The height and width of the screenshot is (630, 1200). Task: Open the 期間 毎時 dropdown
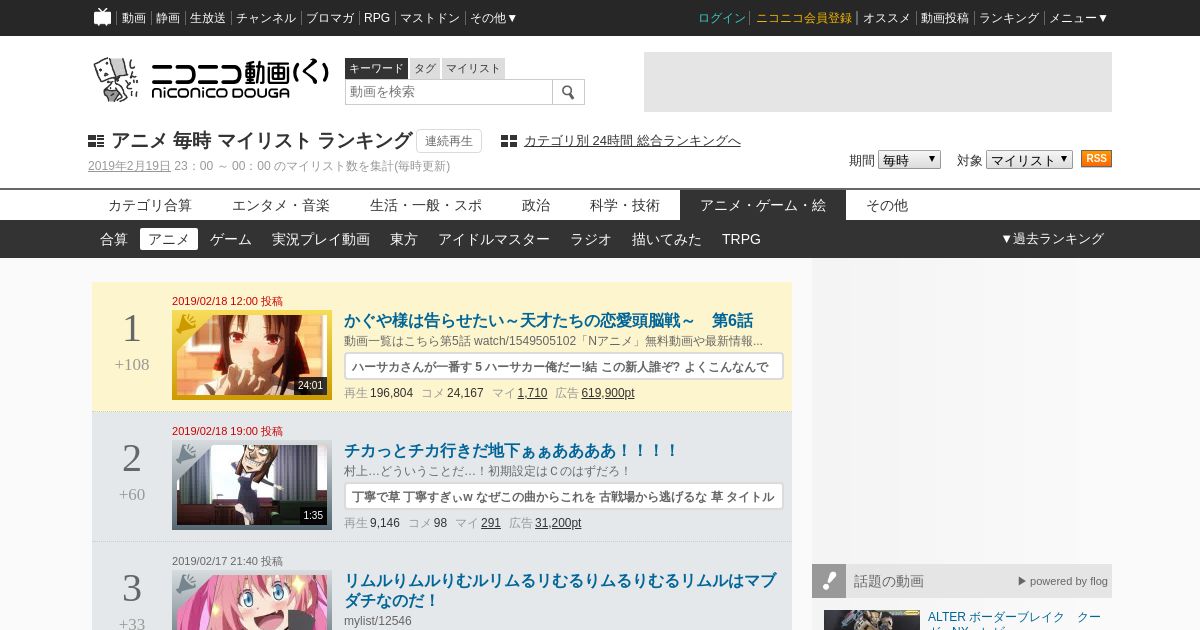click(908, 160)
